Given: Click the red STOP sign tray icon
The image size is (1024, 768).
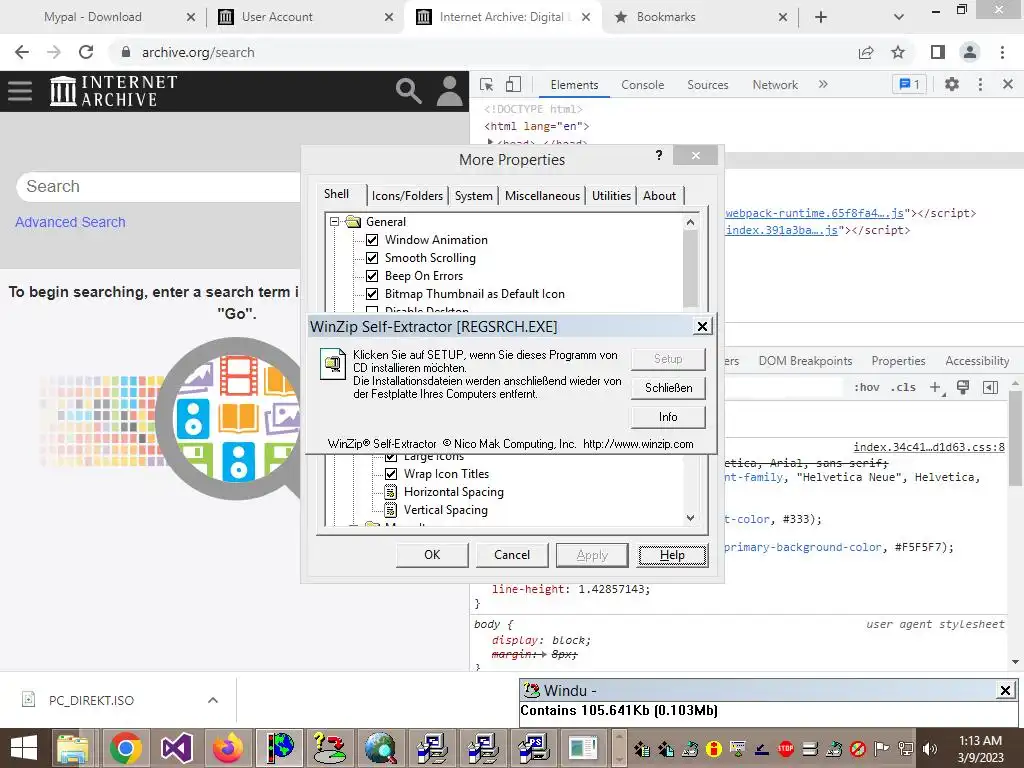Looking at the screenshot, I should click(x=786, y=748).
